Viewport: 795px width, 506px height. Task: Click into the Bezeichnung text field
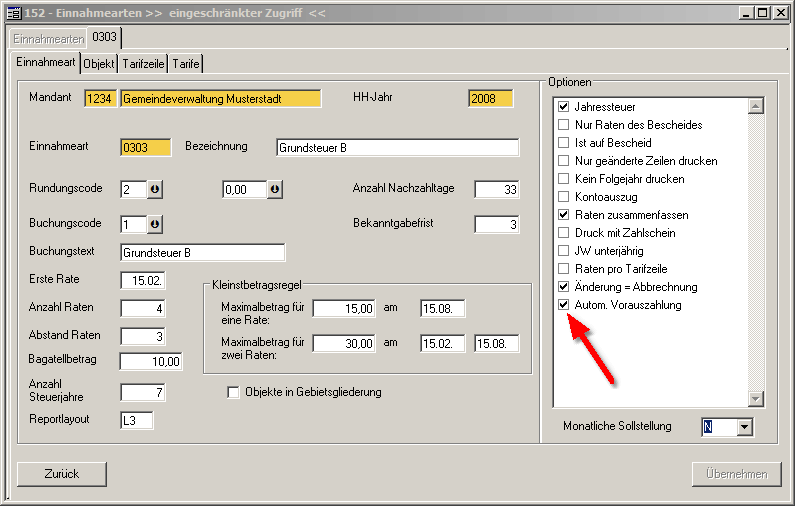[x=397, y=148]
